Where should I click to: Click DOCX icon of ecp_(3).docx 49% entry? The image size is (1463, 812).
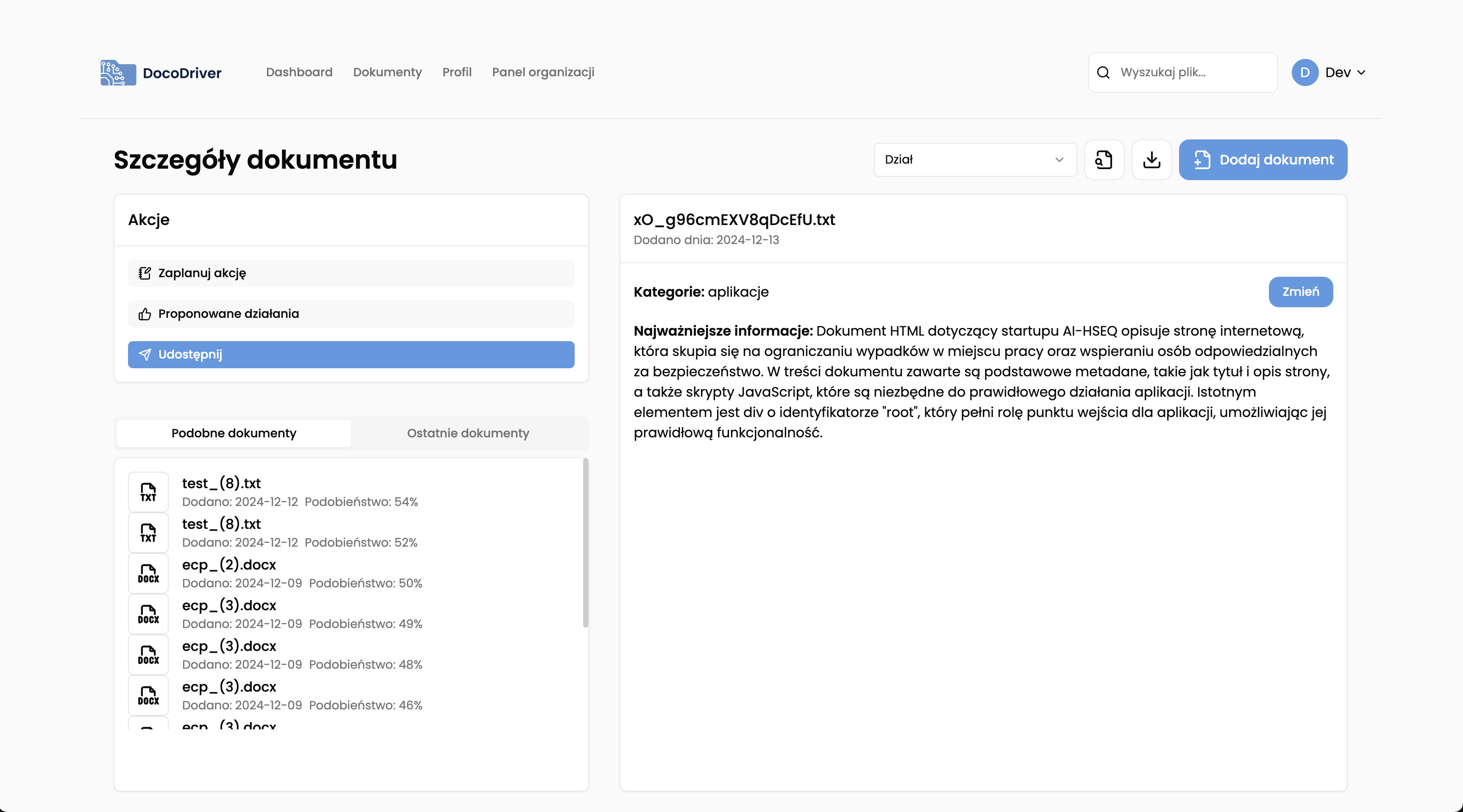[148, 614]
